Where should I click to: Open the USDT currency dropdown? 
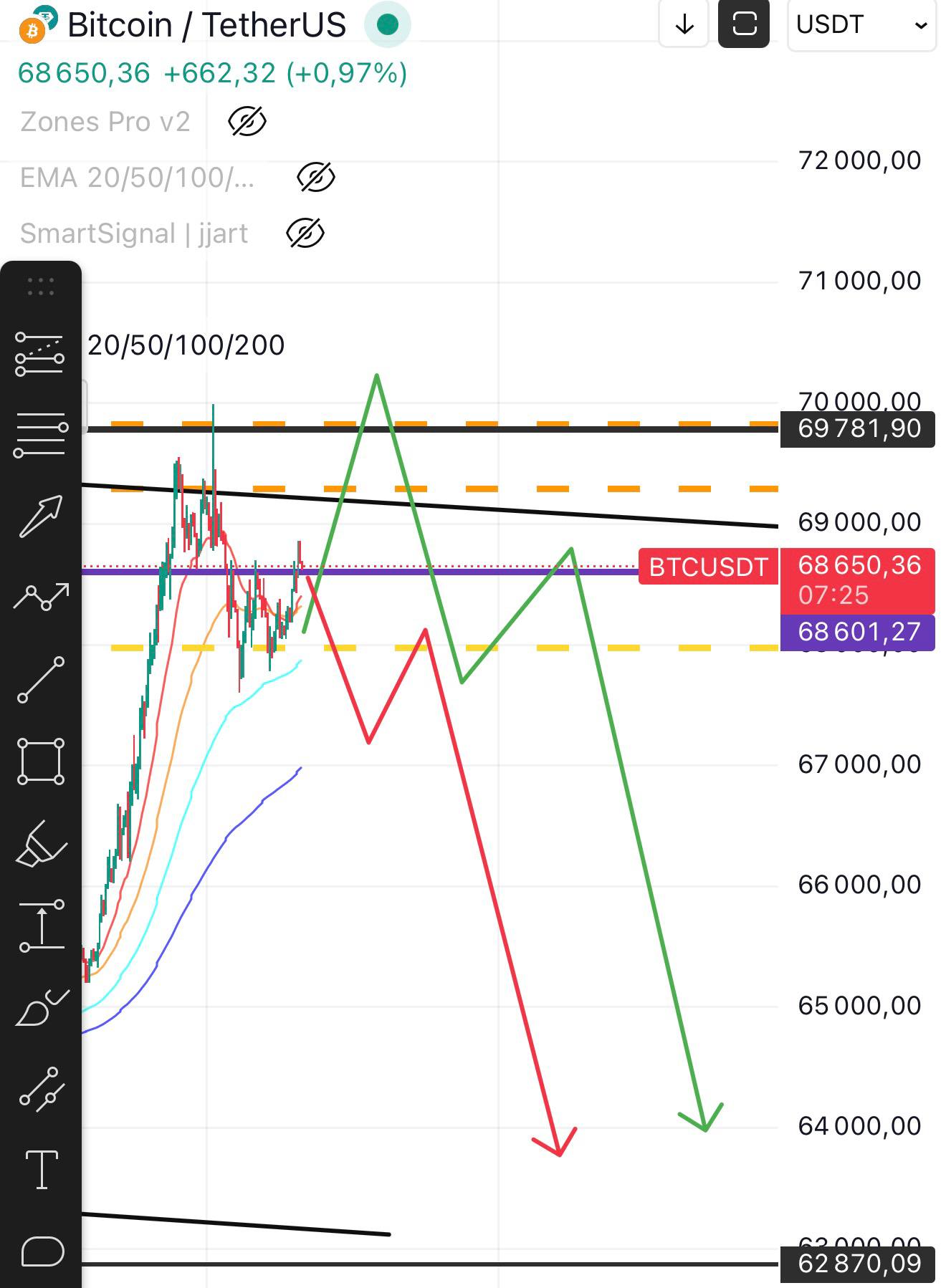coord(861,25)
